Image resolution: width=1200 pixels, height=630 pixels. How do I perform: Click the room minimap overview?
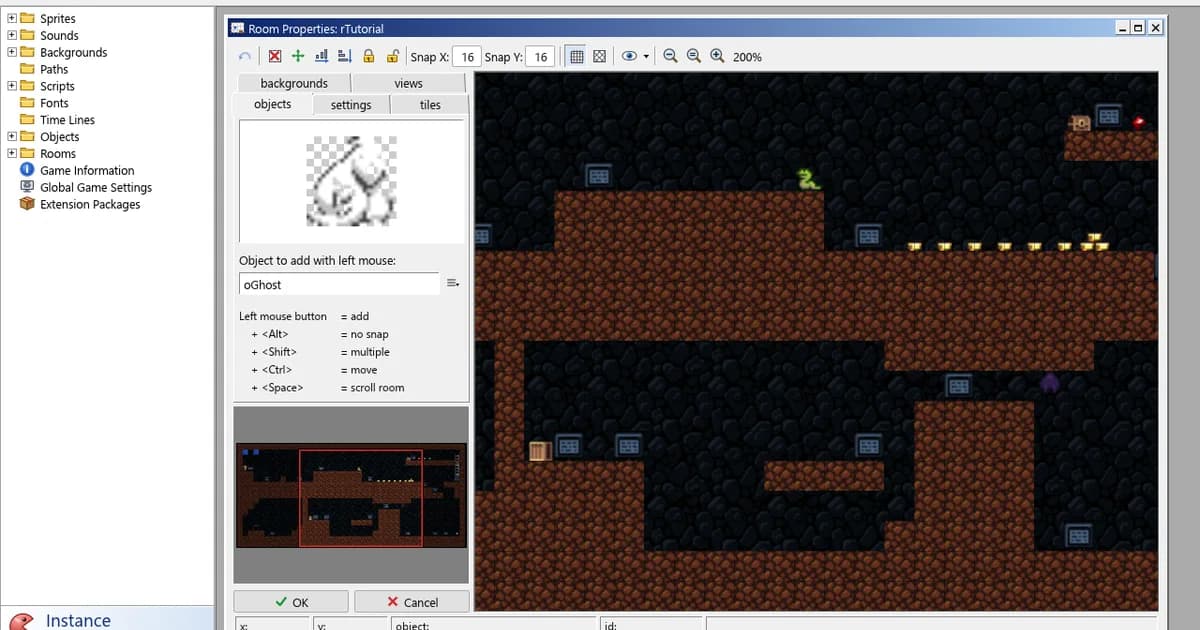[x=351, y=497]
